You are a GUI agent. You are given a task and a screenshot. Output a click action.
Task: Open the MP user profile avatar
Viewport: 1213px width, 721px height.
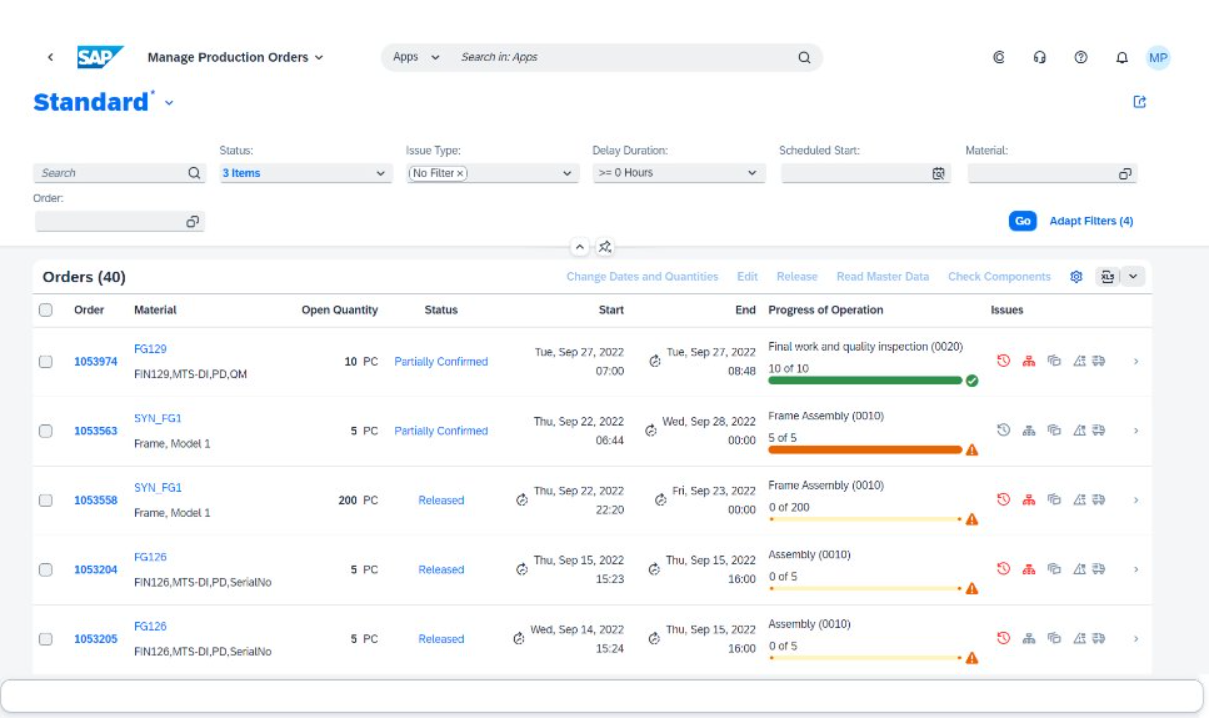click(1158, 58)
